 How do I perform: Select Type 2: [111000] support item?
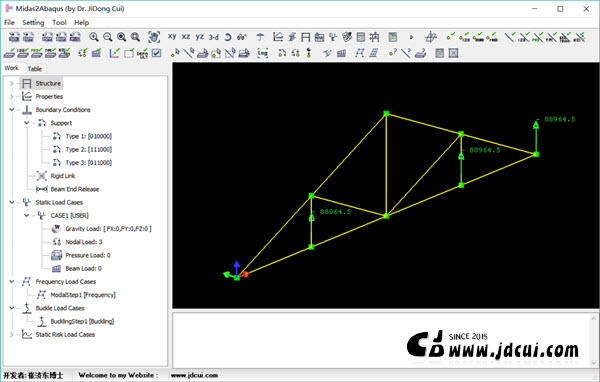pos(88,149)
